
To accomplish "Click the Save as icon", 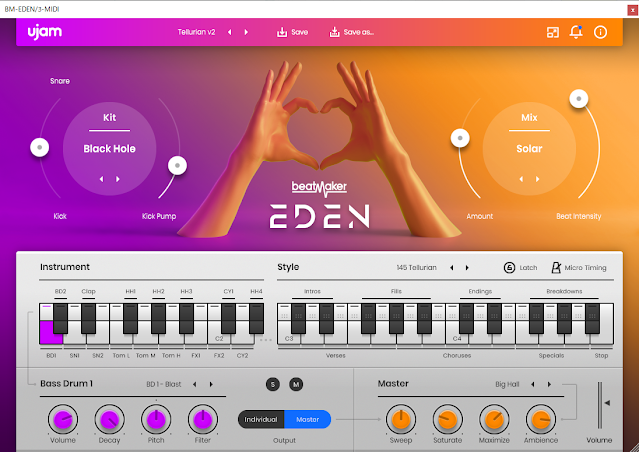I will [334, 32].
